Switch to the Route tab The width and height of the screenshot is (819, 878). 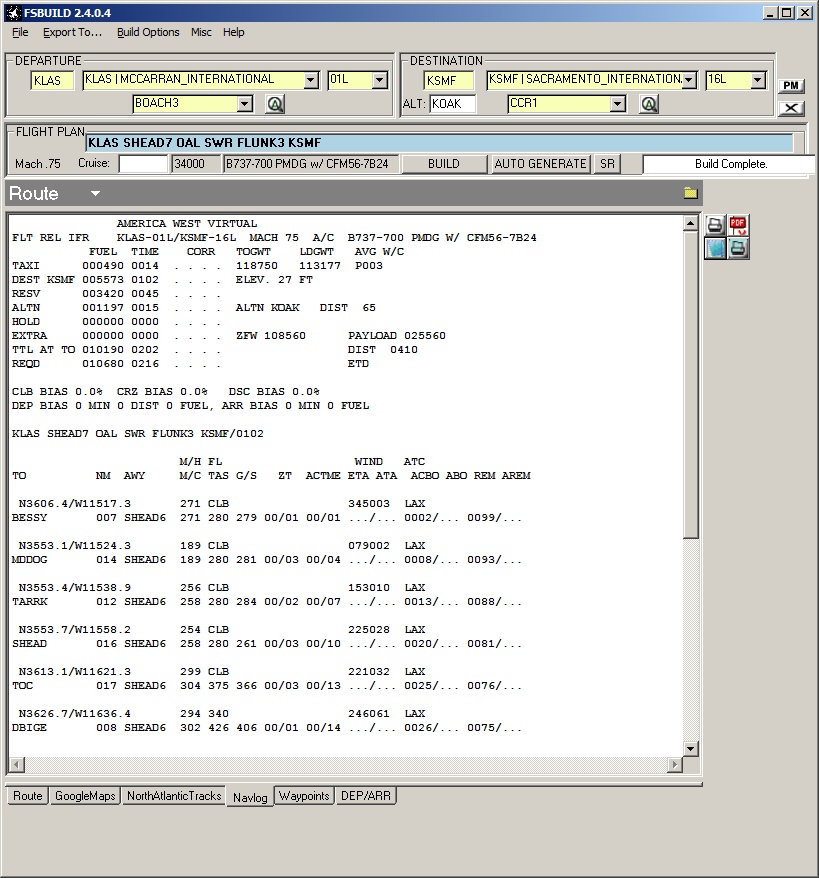pyautogui.click(x=28, y=796)
